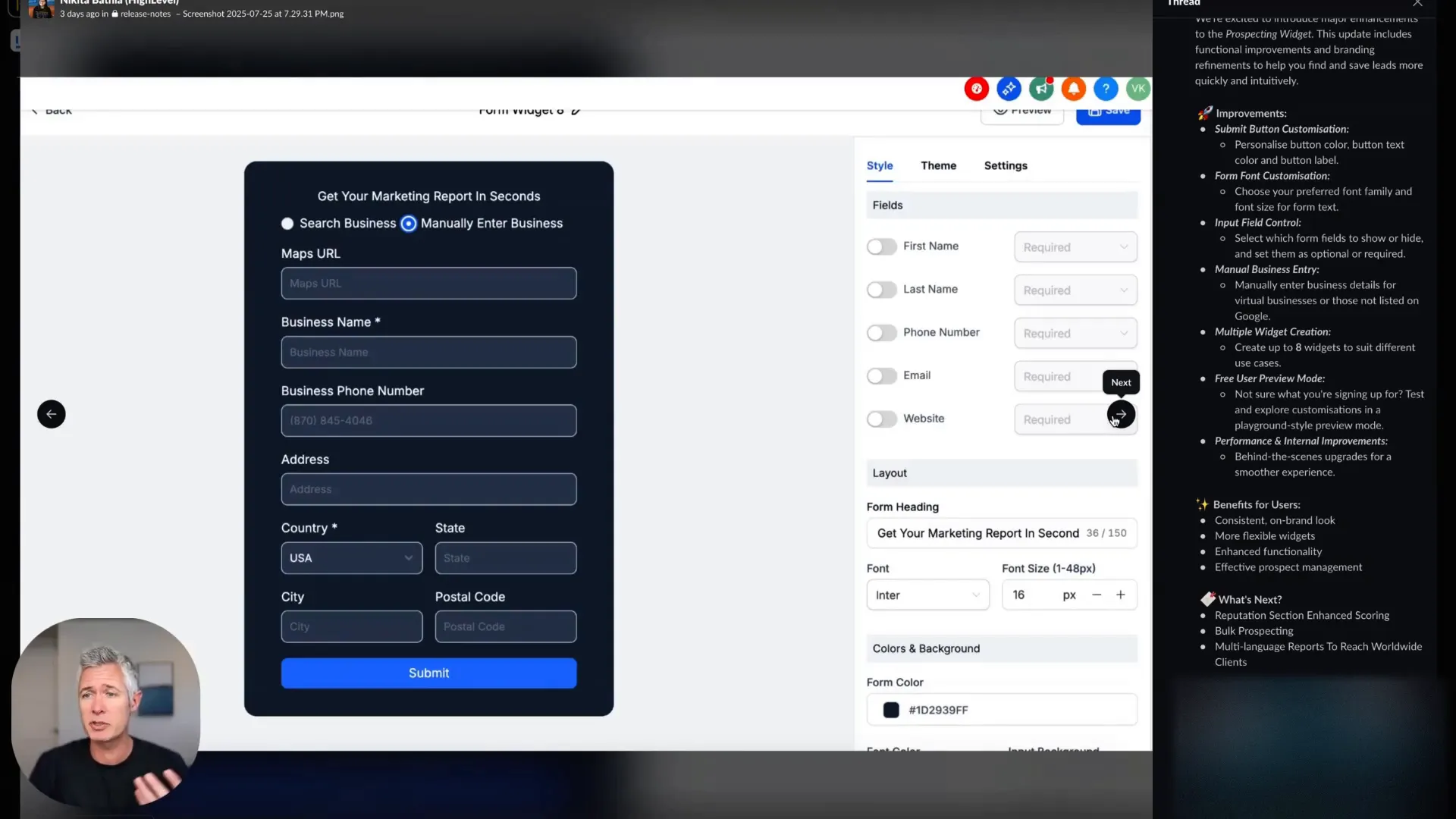Toggle the Last Name field switch
Screen dimensions: 1456x819
click(882, 290)
